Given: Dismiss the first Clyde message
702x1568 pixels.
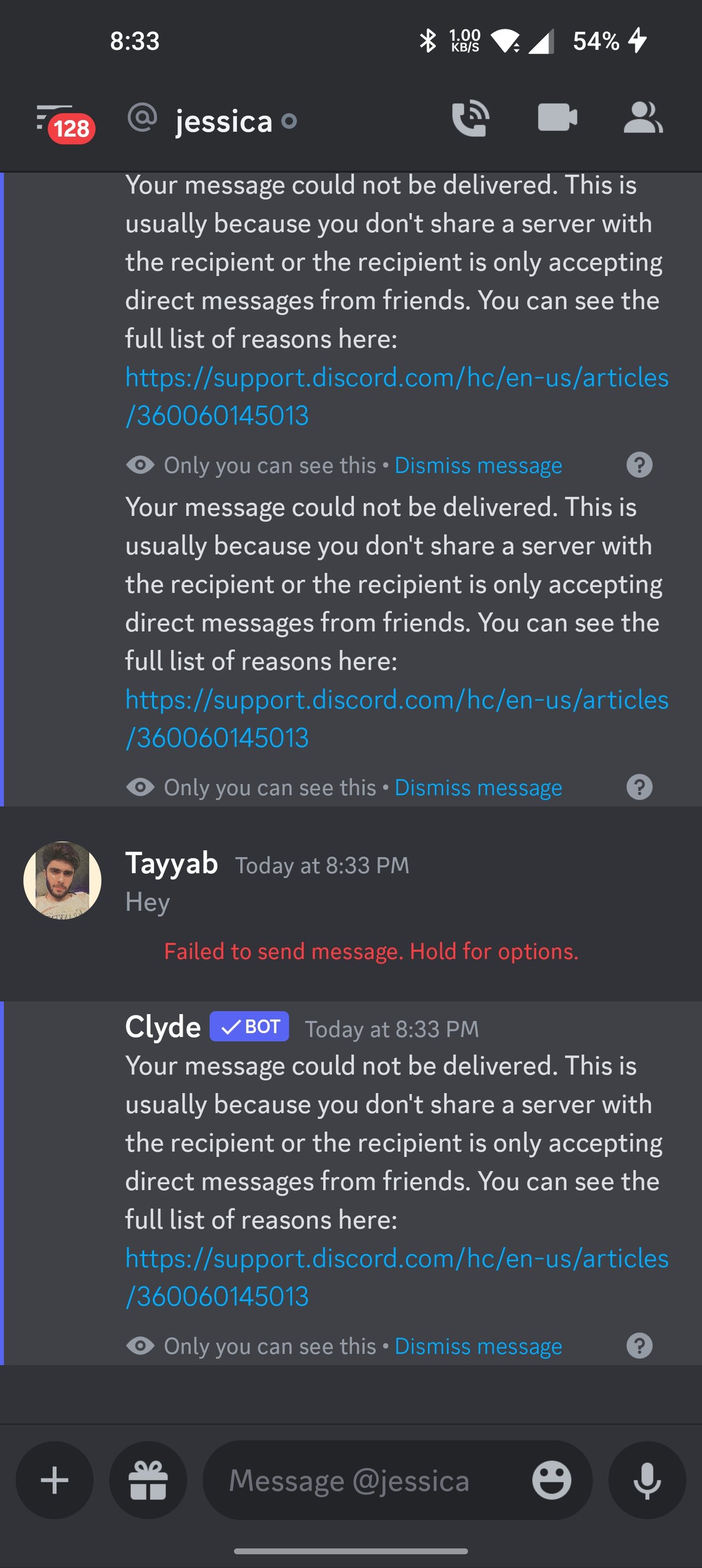Looking at the screenshot, I should pos(478,465).
